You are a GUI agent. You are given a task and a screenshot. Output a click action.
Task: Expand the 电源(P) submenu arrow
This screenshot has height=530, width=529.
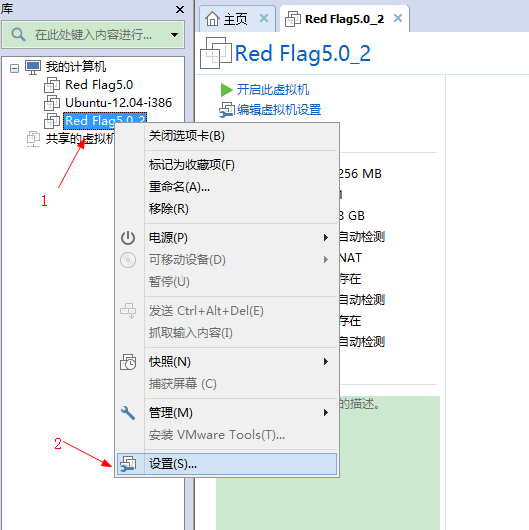(x=326, y=238)
